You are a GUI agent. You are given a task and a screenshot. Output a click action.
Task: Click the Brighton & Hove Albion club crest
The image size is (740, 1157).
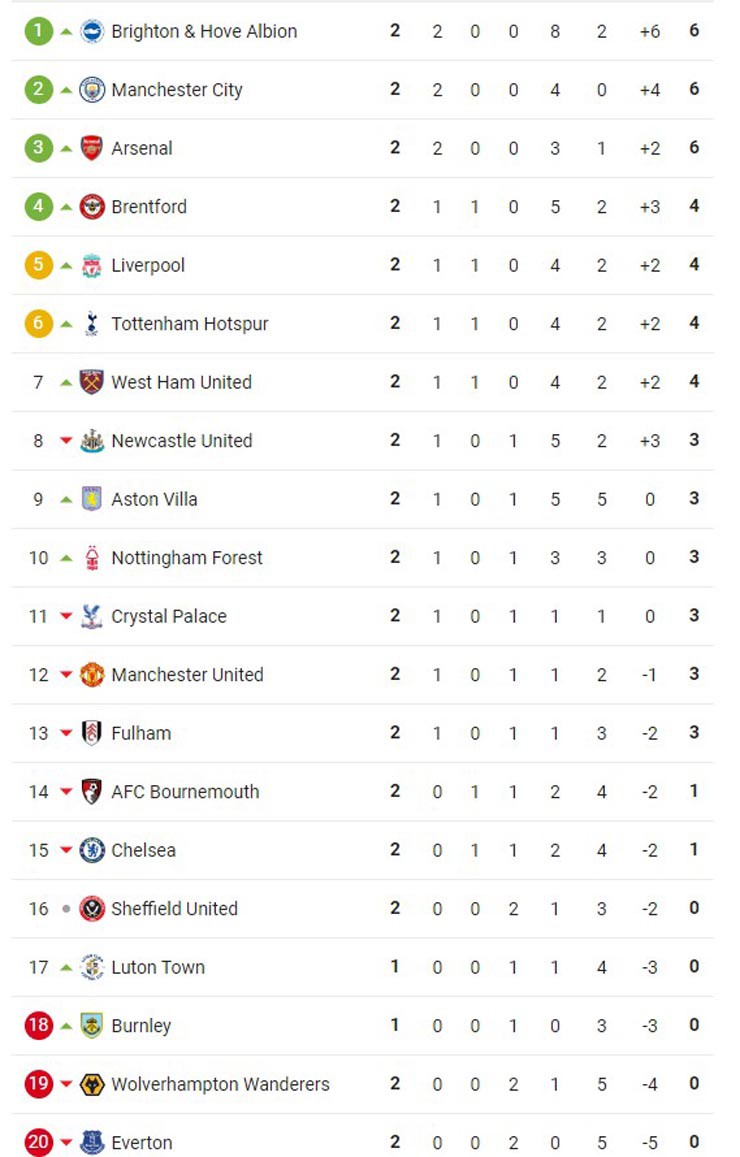92,31
